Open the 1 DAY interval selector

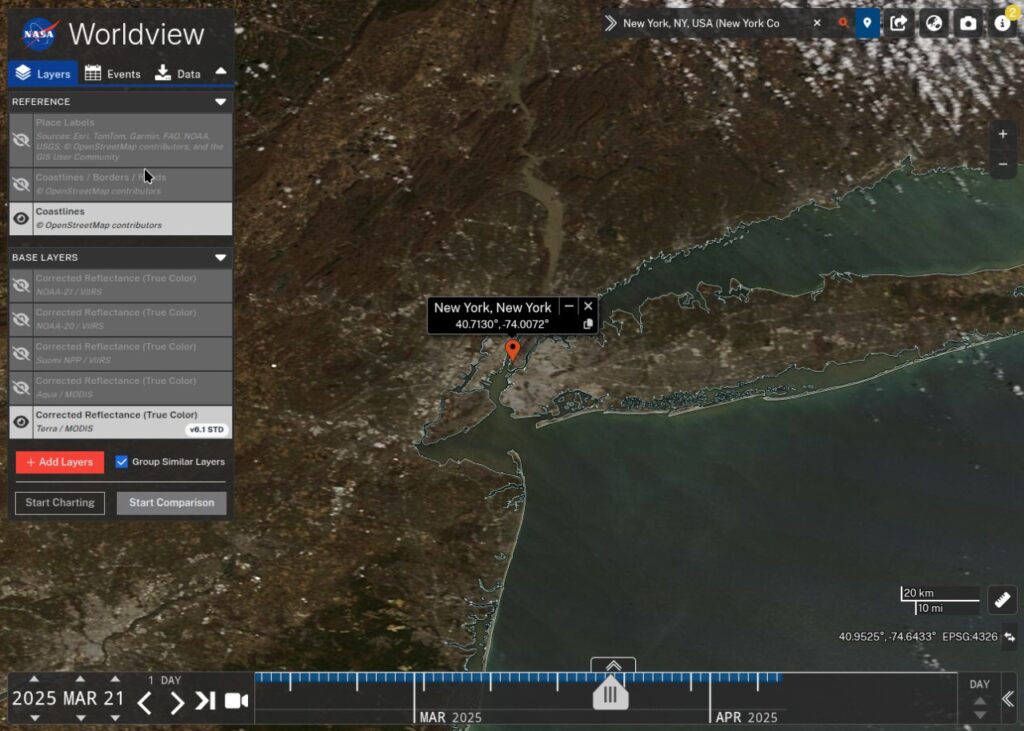click(x=165, y=680)
